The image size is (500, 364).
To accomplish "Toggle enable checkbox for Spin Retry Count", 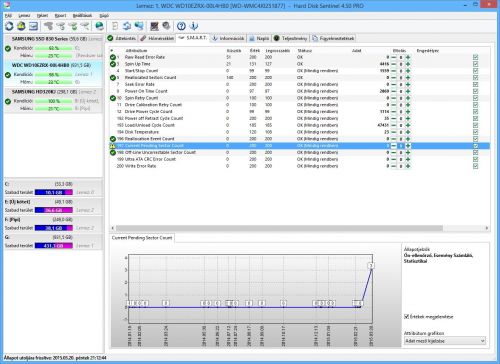I will [476, 98].
